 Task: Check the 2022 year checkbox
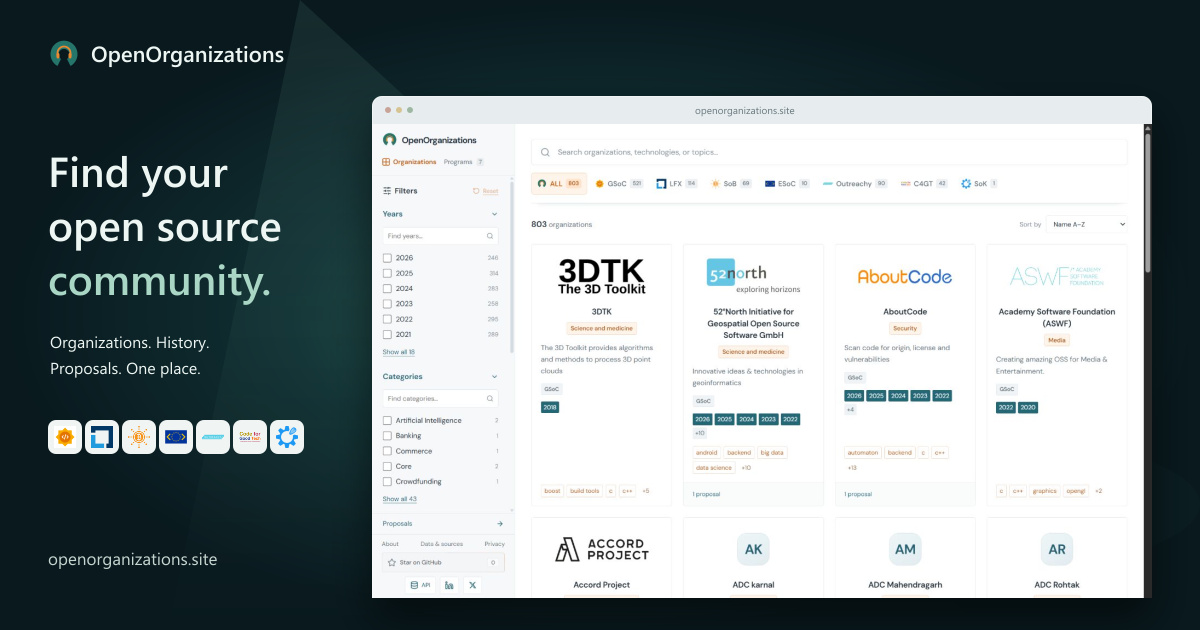pyautogui.click(x=387, y=319)
